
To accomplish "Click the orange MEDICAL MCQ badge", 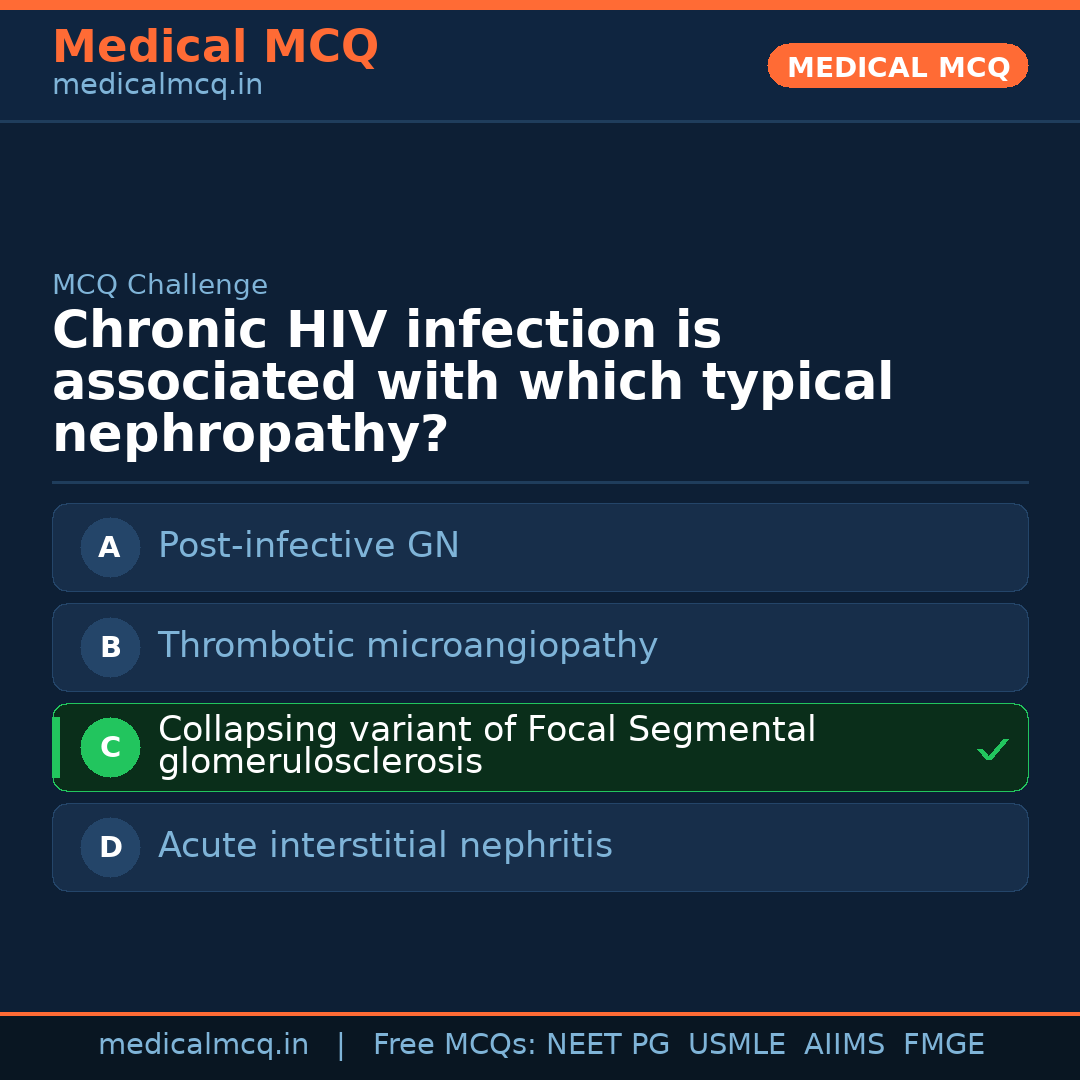I will [x=897, y=66].
